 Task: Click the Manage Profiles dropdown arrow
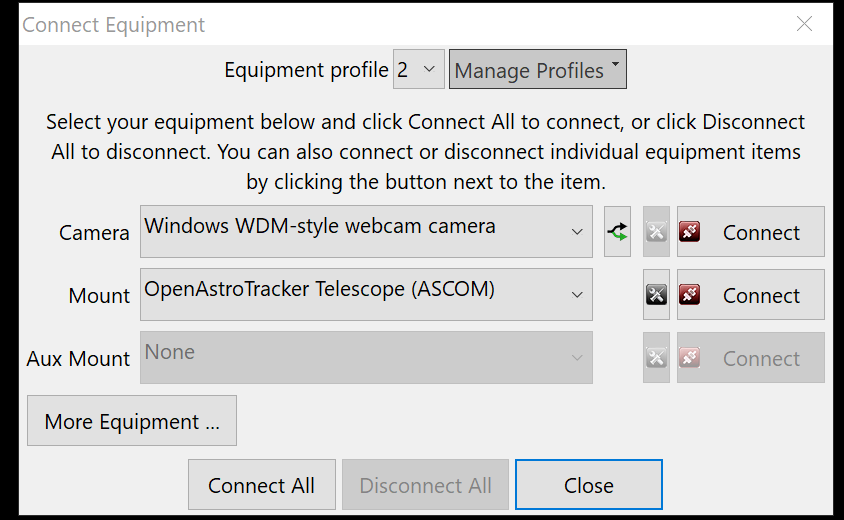[615, 64]
